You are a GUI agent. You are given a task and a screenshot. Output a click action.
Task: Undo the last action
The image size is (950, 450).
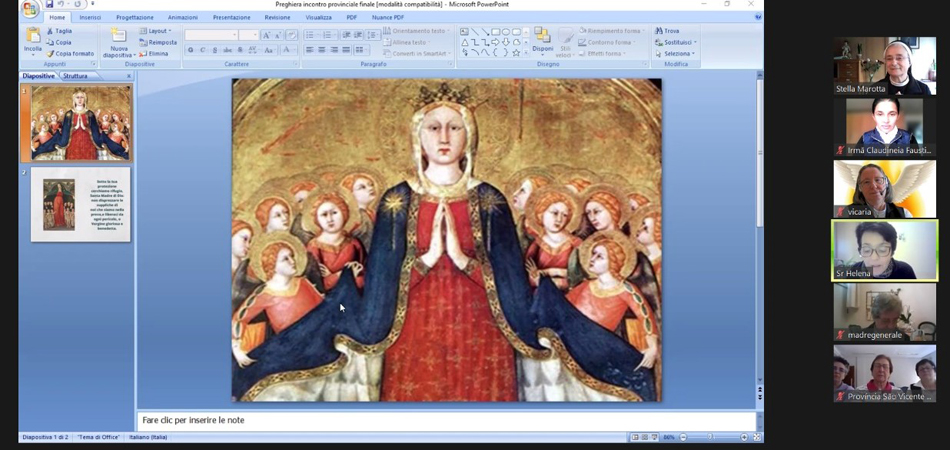[x=61, y=4]
